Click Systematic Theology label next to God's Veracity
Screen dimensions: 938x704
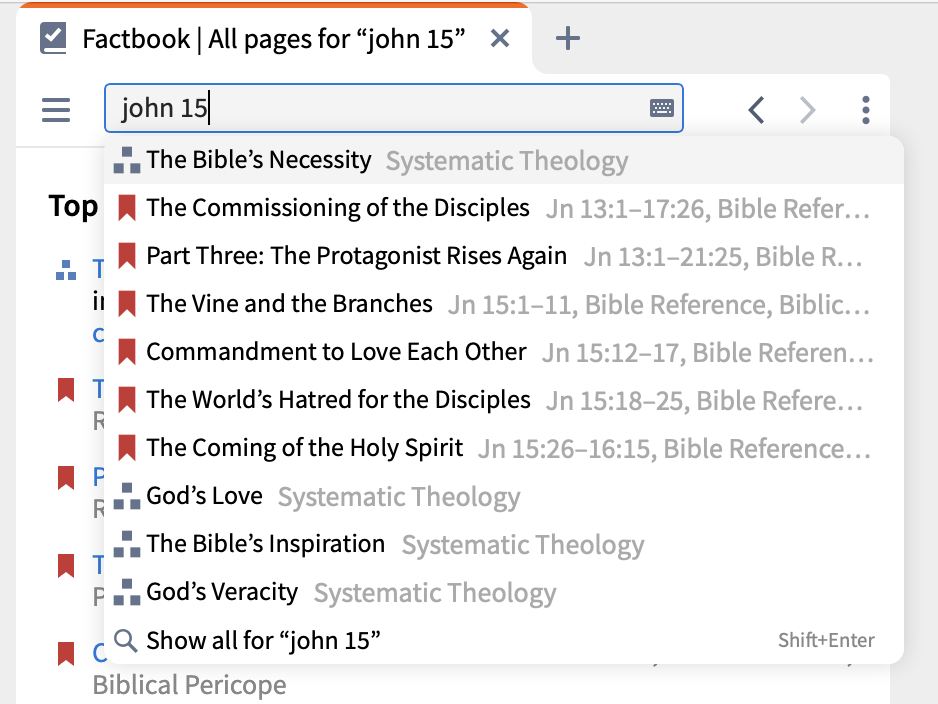[435, 593]
